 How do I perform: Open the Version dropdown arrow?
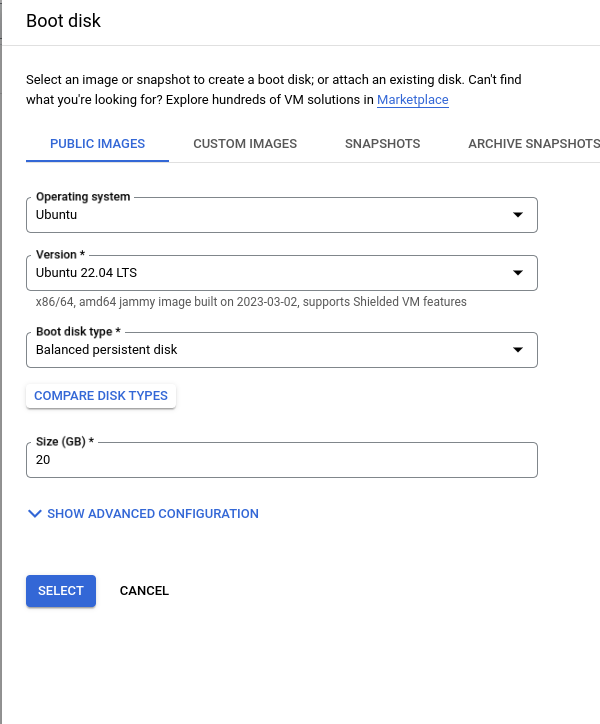(518, 272)
